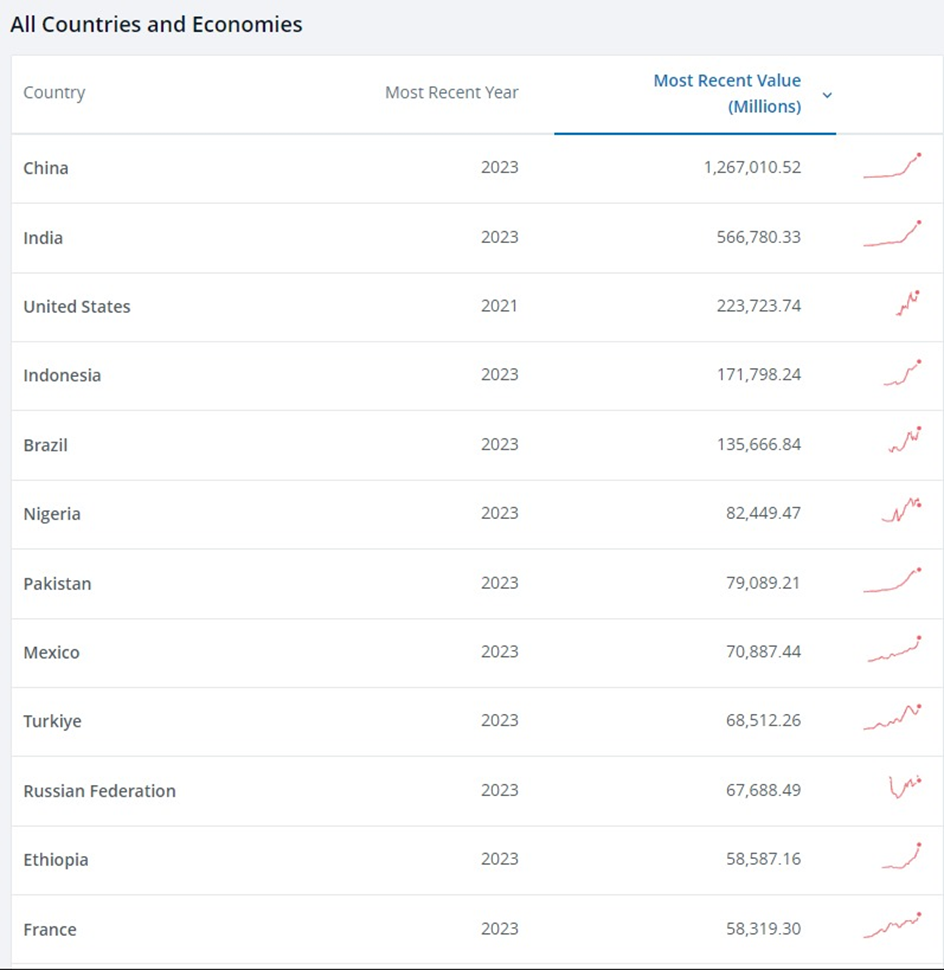
Task: Open the Turkiye country link
Action: 52,721
